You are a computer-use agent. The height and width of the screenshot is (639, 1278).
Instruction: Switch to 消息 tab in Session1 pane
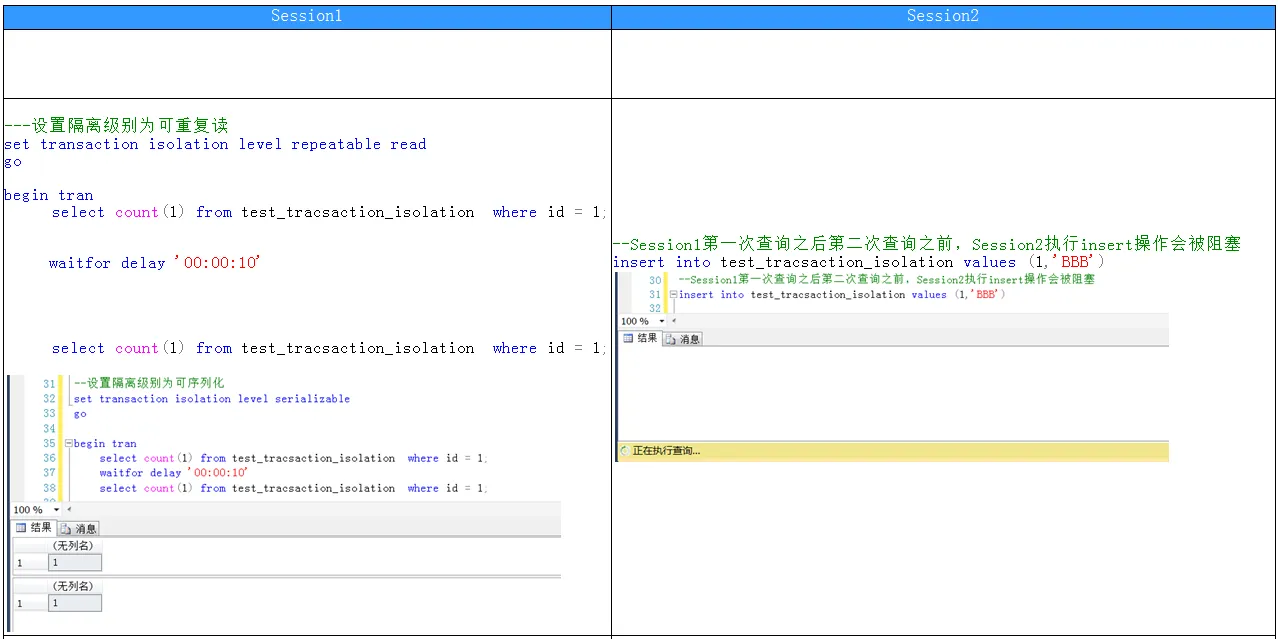(x=79, y=528)
